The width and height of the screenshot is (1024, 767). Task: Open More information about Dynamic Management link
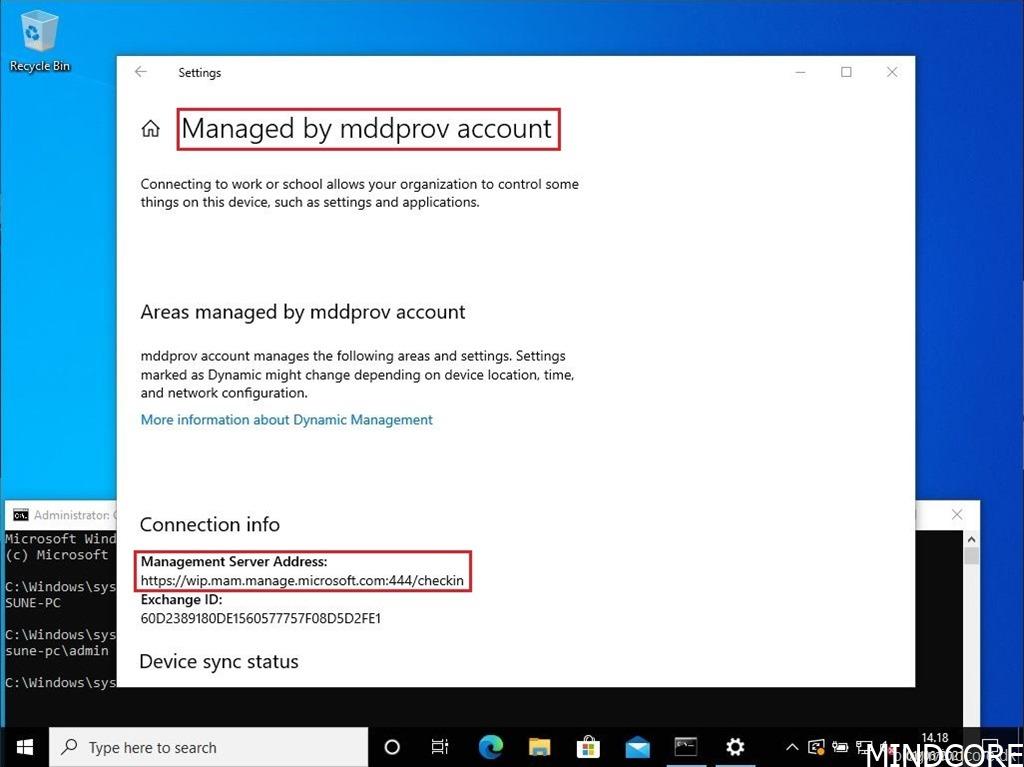[x=286, y=420]
